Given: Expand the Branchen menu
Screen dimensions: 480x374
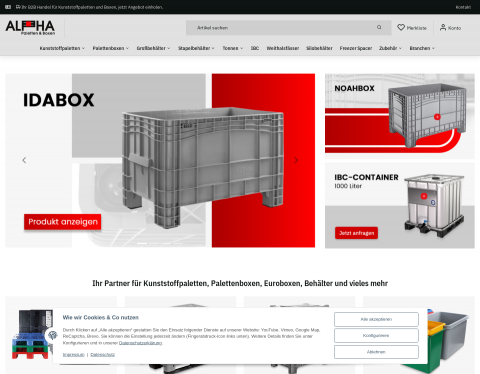Looking at the screenshot, I should point(422,48).
